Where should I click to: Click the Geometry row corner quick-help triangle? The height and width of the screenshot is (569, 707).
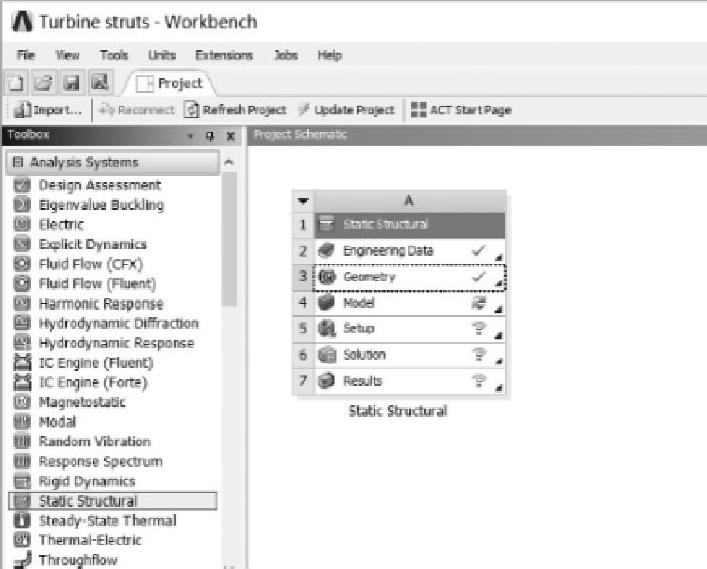tap(499, 283)
